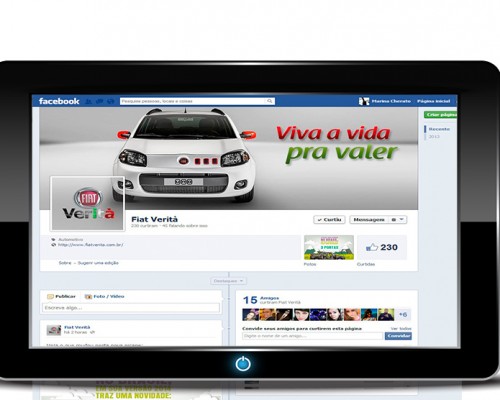Open the Fotos thumbnail
This screenshot has width=500, height=400.
pyautogui.click(x=329, y=247)
